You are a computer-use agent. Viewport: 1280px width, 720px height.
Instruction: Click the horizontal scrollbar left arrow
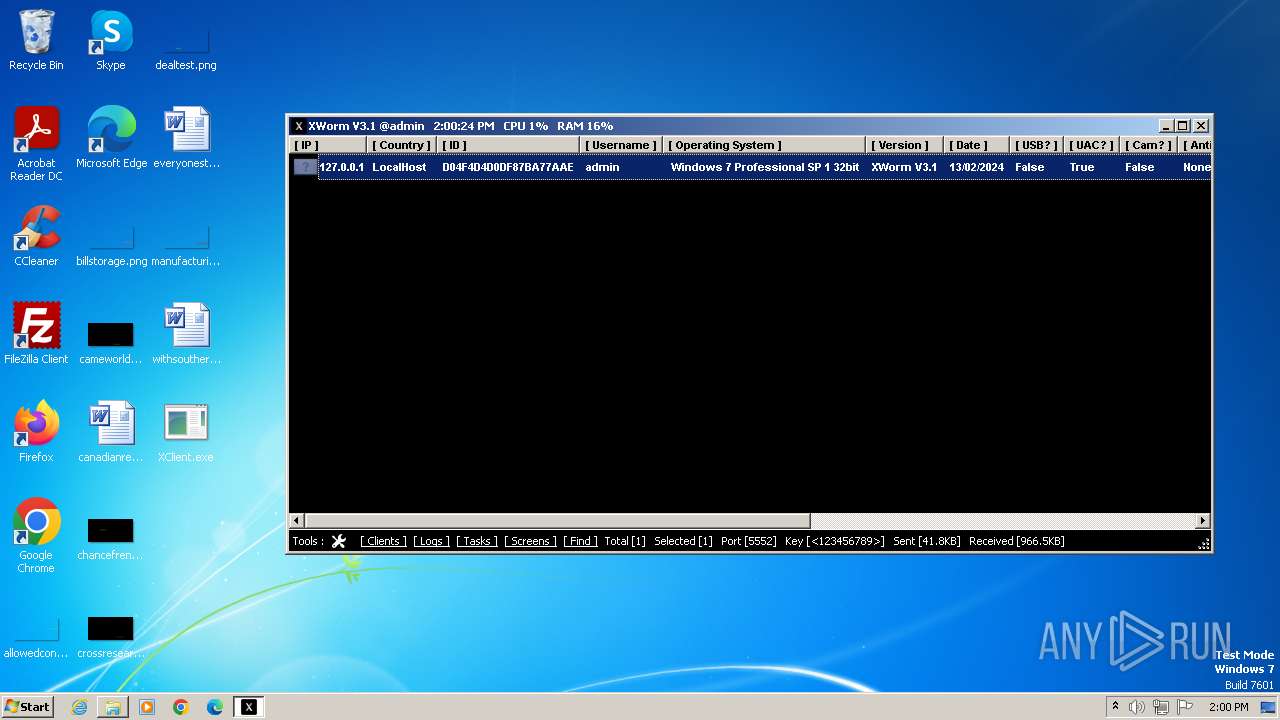click(296, 521)
